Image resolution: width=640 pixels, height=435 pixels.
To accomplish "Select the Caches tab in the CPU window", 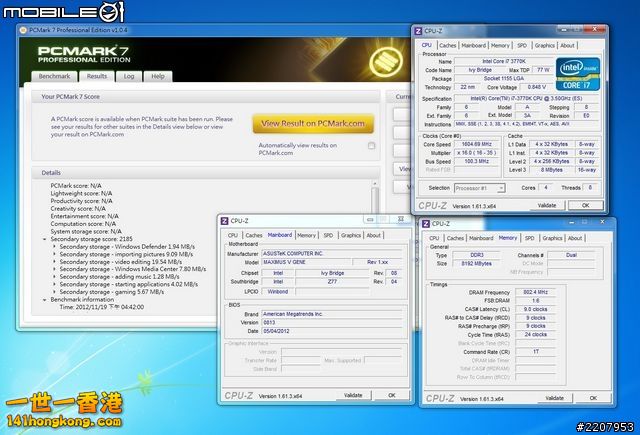I will click(x=449, y=45).
